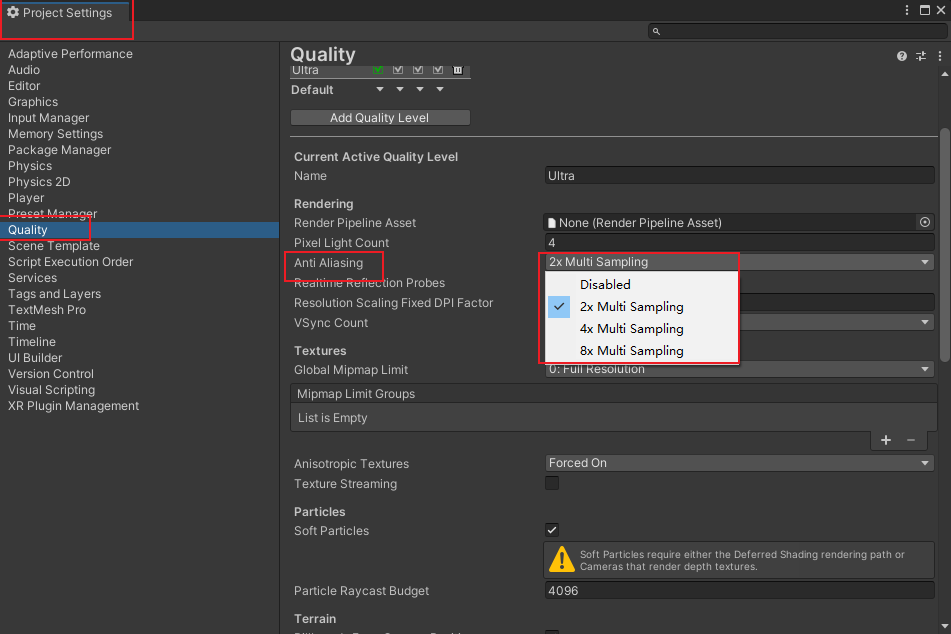
Task: Click the Quality panel vertical scrollbar thumb
Action: coord(944,244)
